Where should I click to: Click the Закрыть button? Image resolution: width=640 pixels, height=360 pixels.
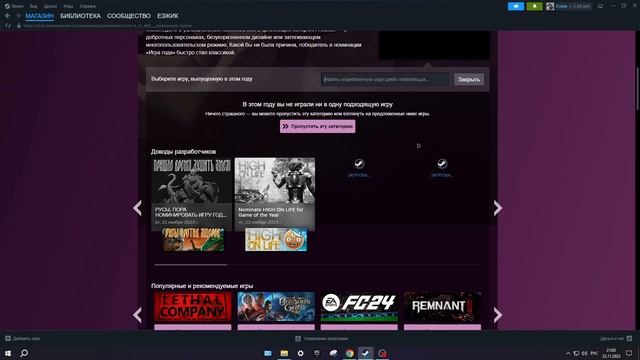[469, 79]
